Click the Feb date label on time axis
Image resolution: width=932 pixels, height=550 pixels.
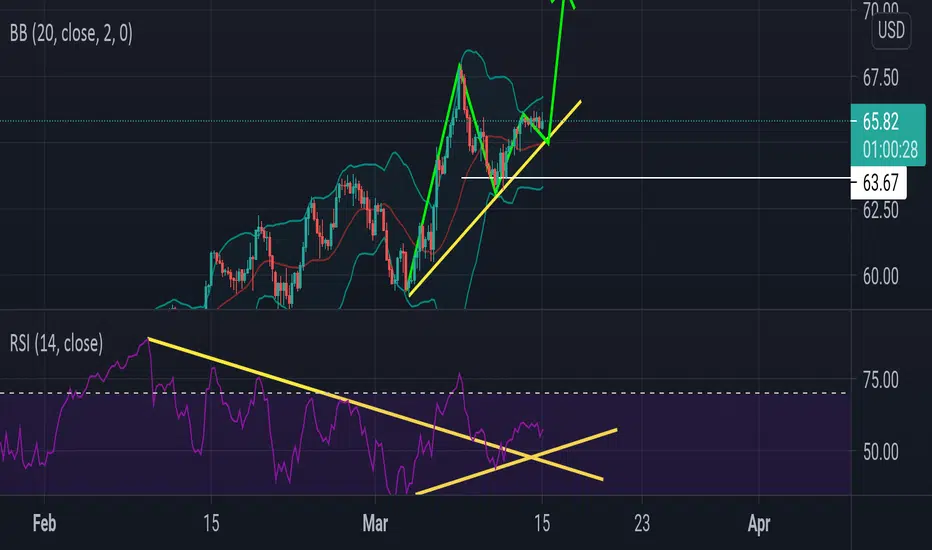coord(45,523)
